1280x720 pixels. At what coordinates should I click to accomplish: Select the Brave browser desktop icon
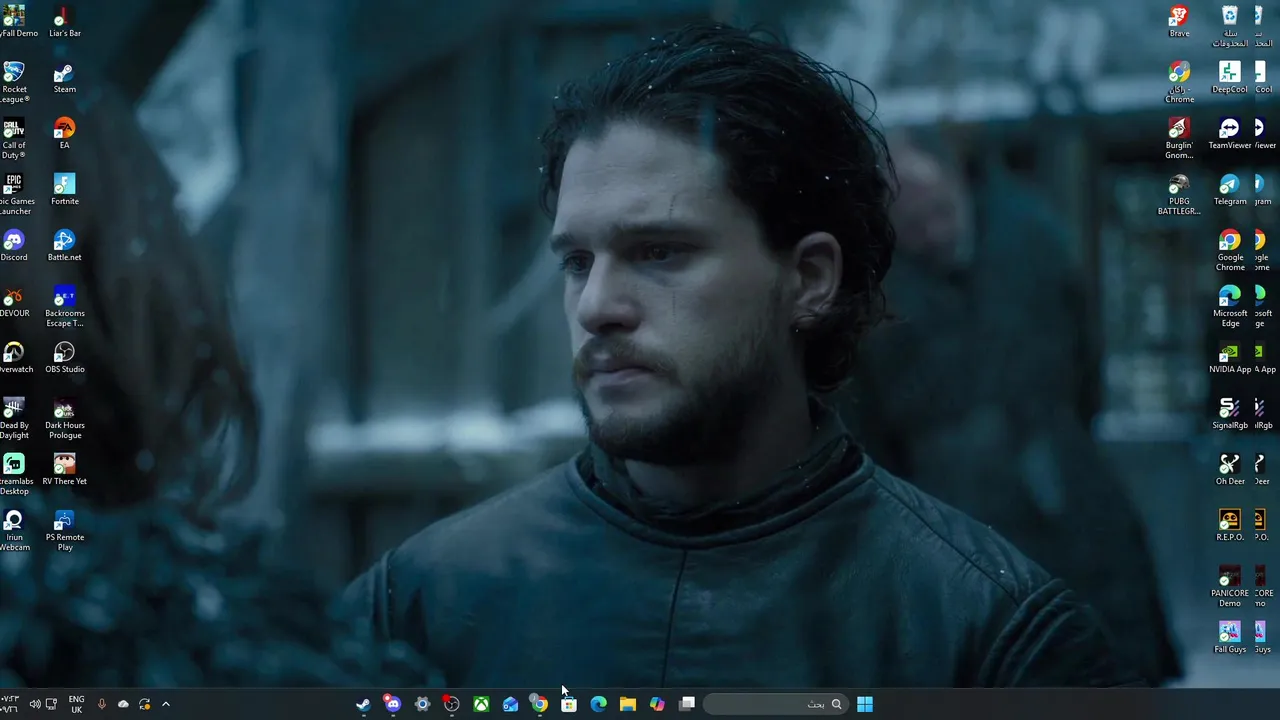click(1179, 22)
